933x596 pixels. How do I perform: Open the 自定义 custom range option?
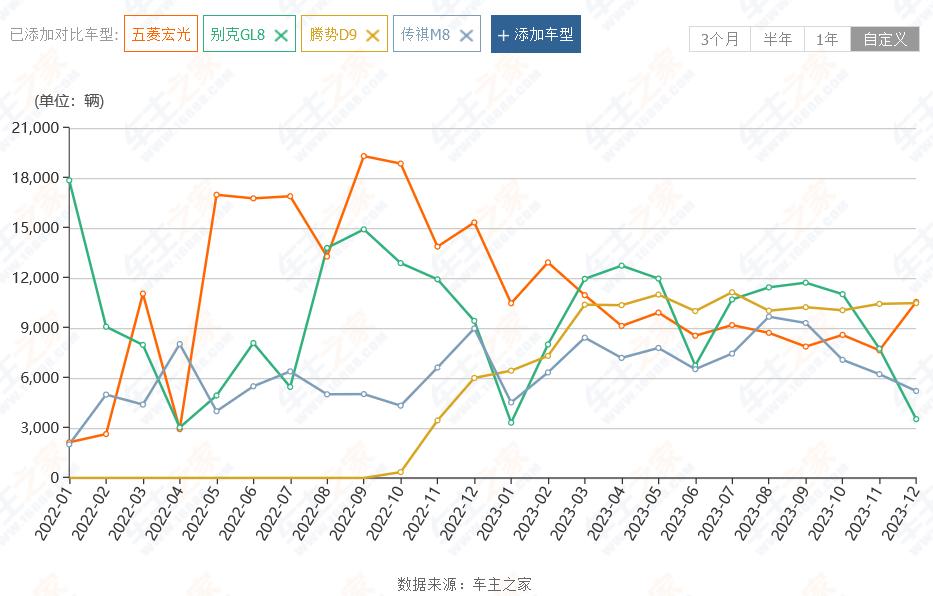(885, 39)
